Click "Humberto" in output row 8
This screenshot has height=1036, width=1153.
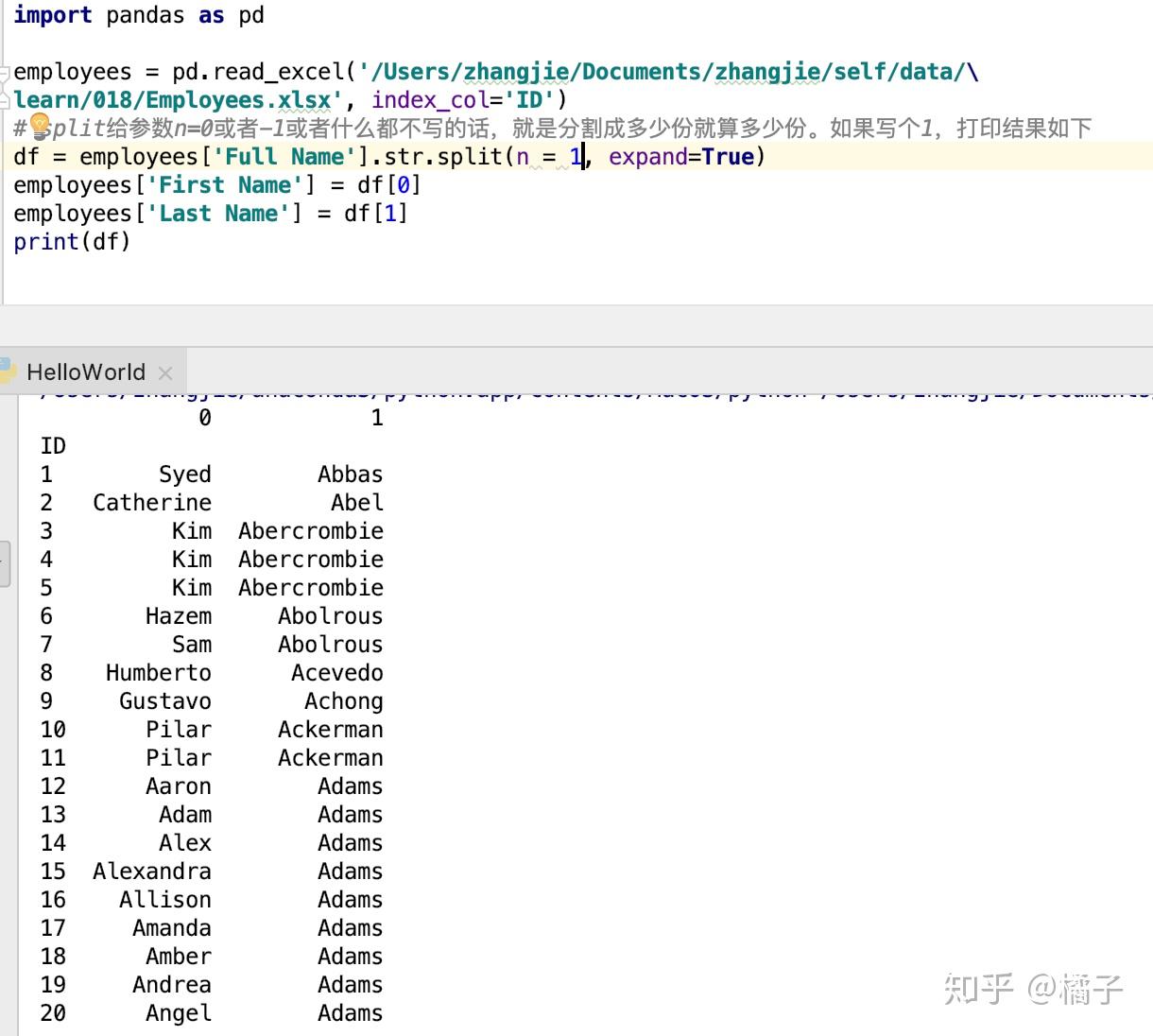coord(159,673)
